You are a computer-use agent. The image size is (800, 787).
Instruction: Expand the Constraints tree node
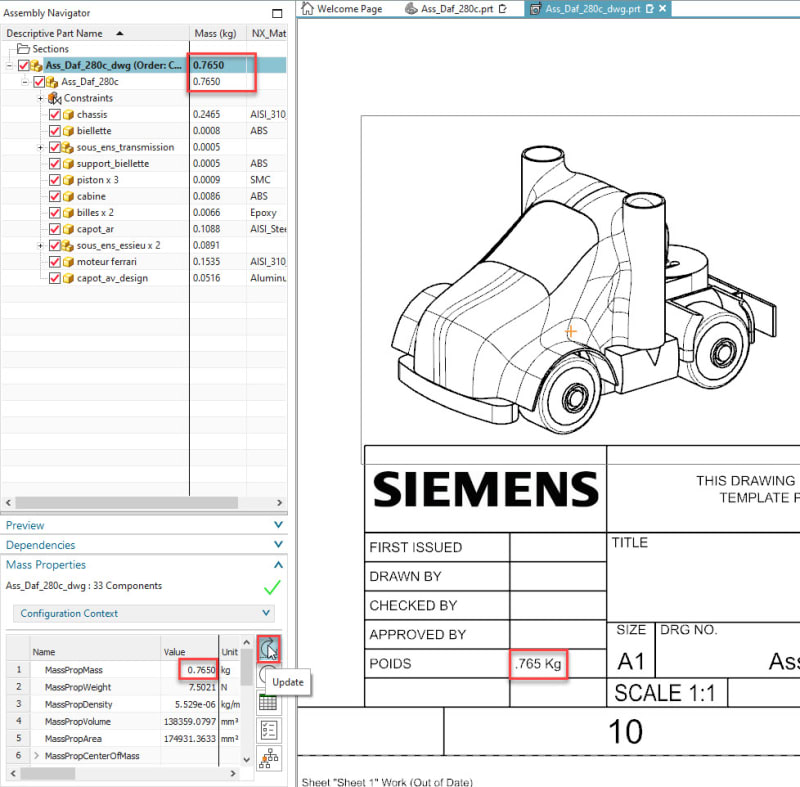(x=40, y=98)
